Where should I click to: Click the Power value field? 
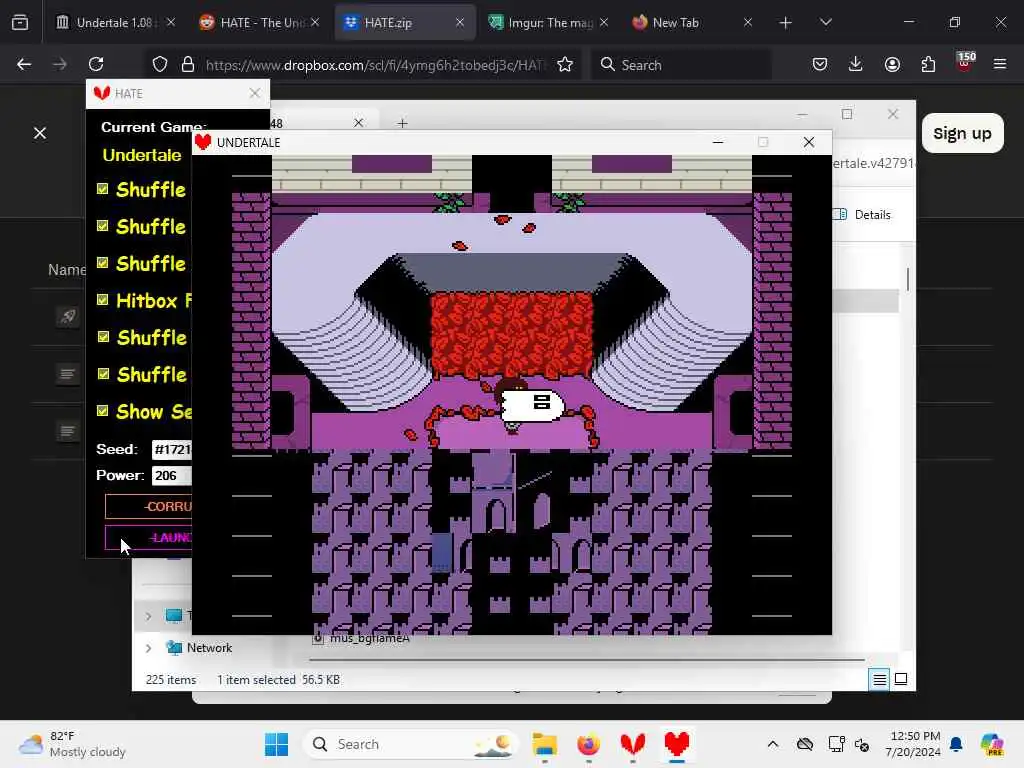172,475
